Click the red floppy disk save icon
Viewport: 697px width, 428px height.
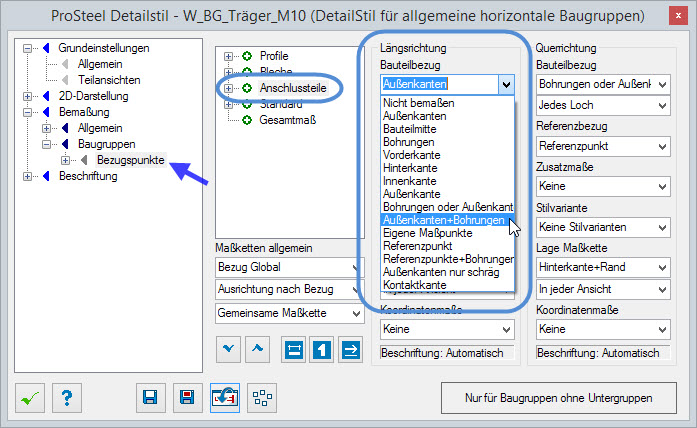point(188,398)
